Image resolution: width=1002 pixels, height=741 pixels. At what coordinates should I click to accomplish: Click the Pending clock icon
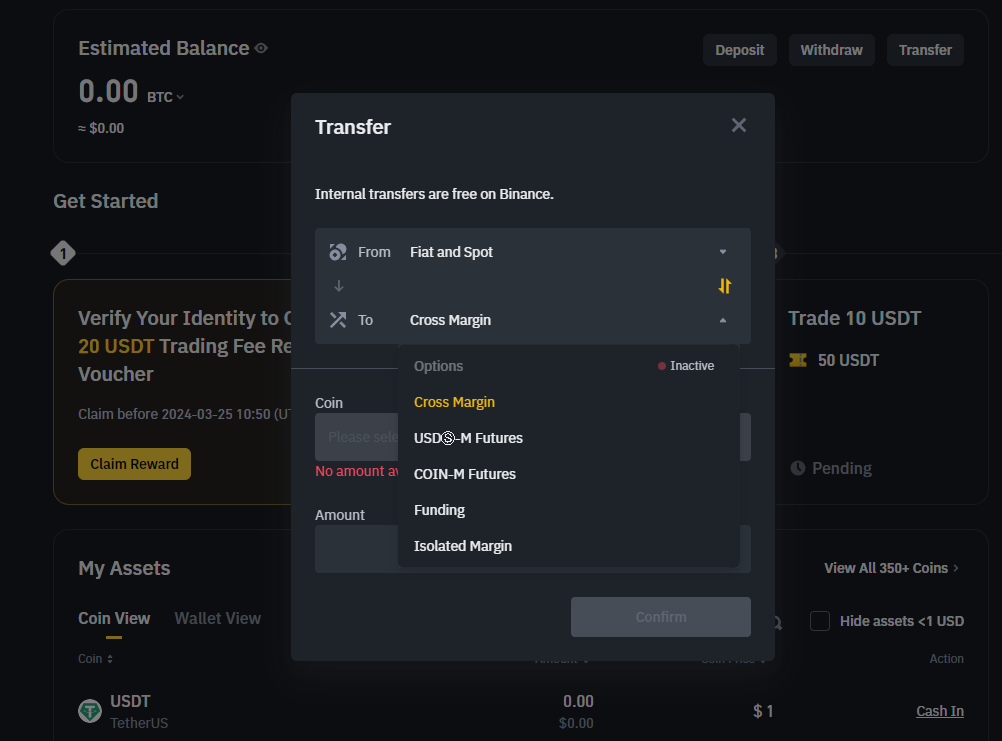click(x=798, y=468)
